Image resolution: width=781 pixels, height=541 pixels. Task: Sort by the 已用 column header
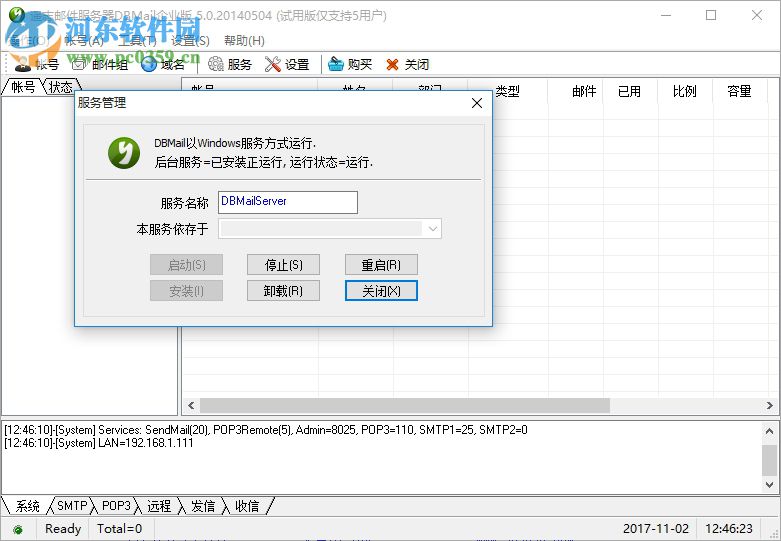coord(631,92)
